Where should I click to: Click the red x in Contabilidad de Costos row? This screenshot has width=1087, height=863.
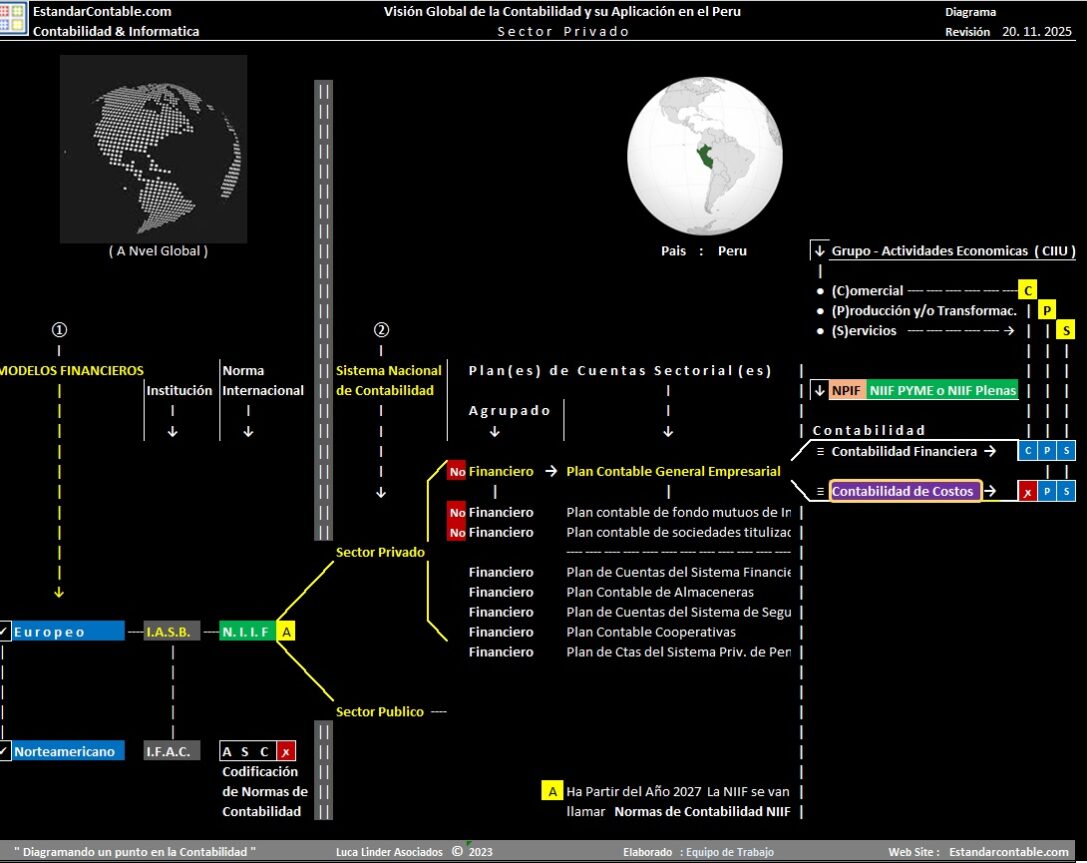coord(1026,492)
